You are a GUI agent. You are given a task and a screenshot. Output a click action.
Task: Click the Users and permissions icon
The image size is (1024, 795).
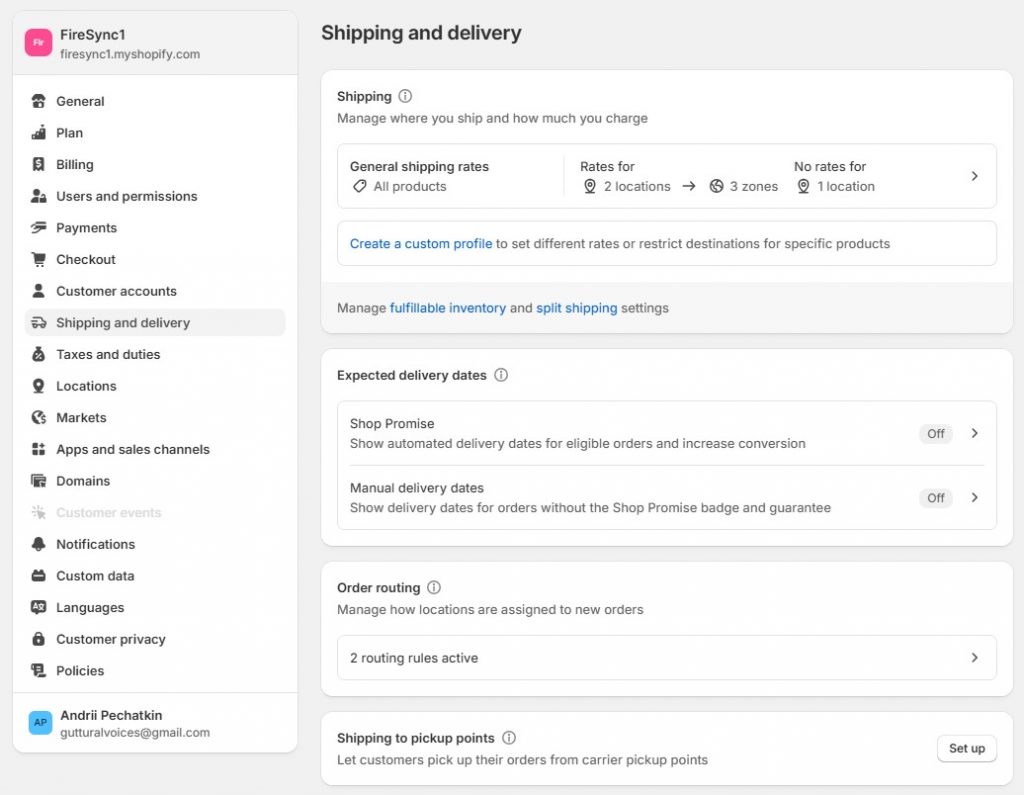point(39,196)
